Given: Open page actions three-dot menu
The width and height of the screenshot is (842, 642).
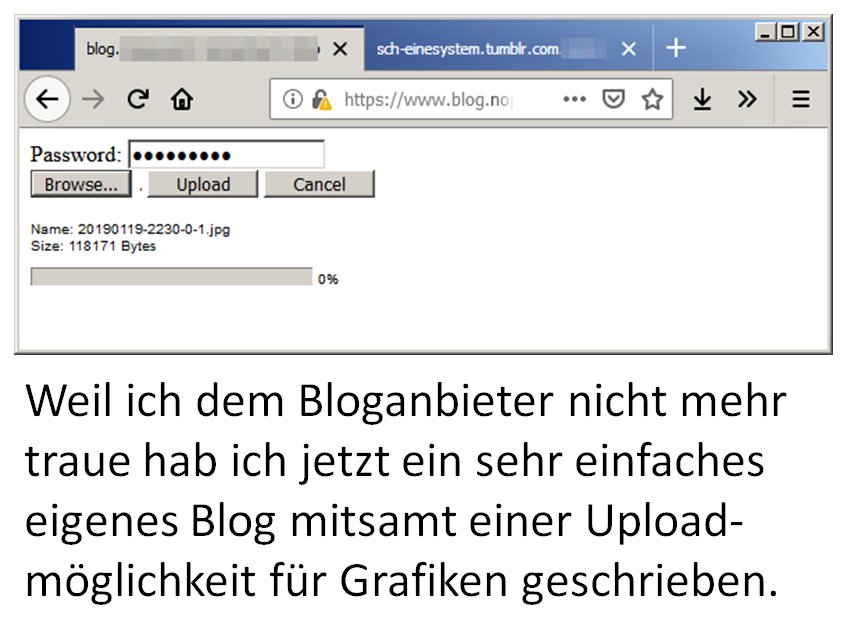Looking at the screenshot, I should tap(574, 99).
